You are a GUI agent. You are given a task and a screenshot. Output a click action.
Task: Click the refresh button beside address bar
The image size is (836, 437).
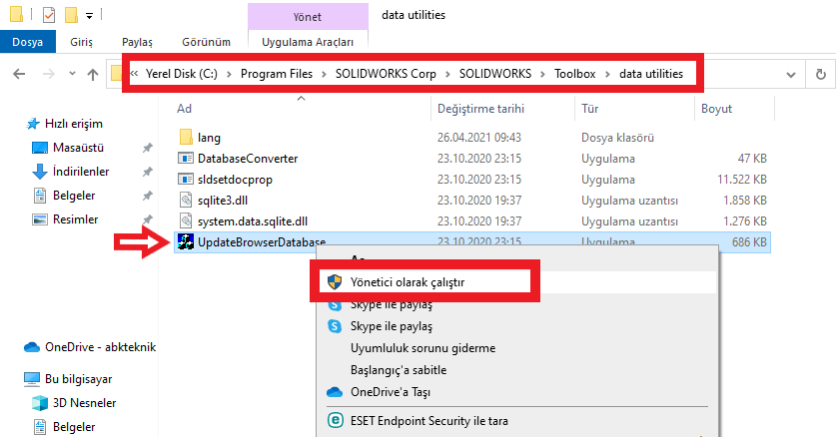coord(820,74)
